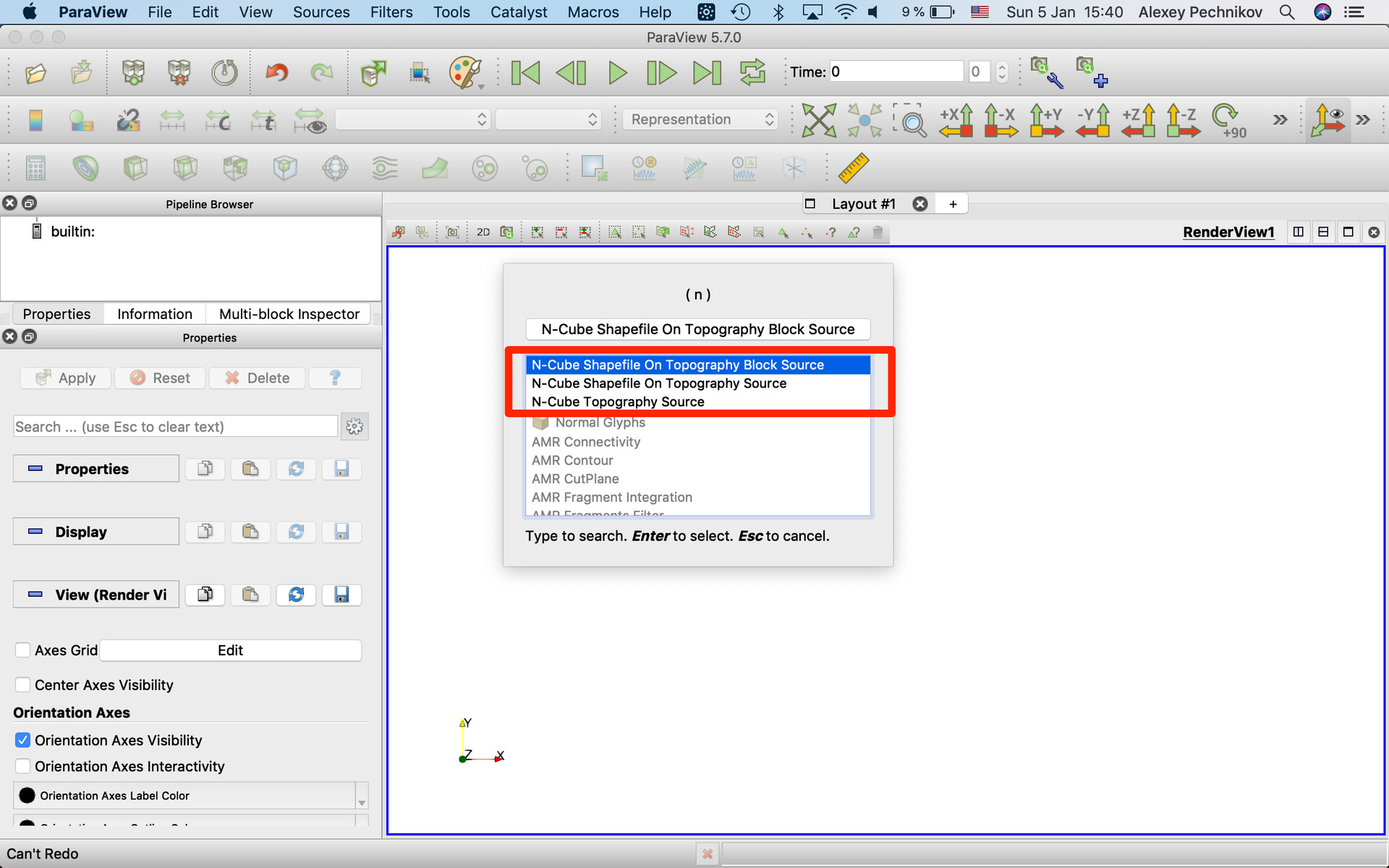This screenshot has width=1389, height=868.
Task: Add a new layout tab
Action: pos(953,204)
